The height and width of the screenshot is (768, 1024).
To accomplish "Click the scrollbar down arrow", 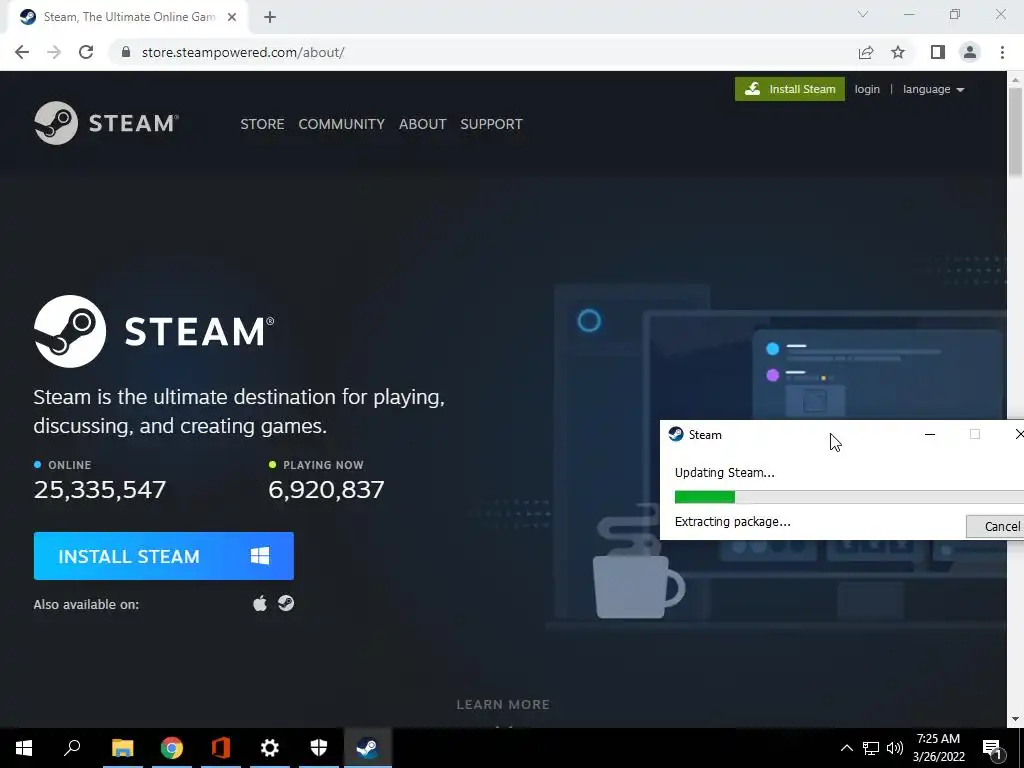I will coord(1015,719).
